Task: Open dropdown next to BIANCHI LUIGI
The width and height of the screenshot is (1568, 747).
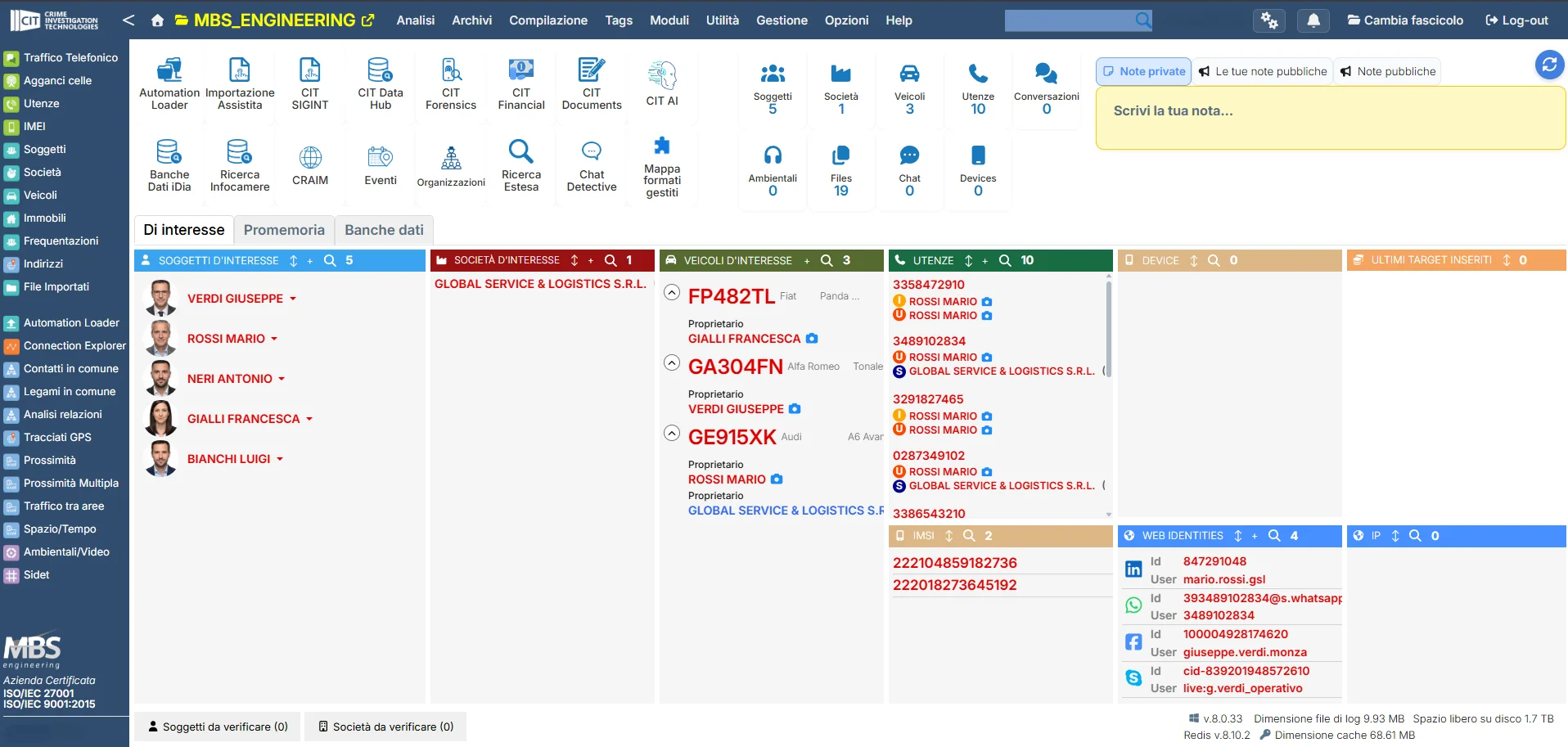Action: click(280, 460)
